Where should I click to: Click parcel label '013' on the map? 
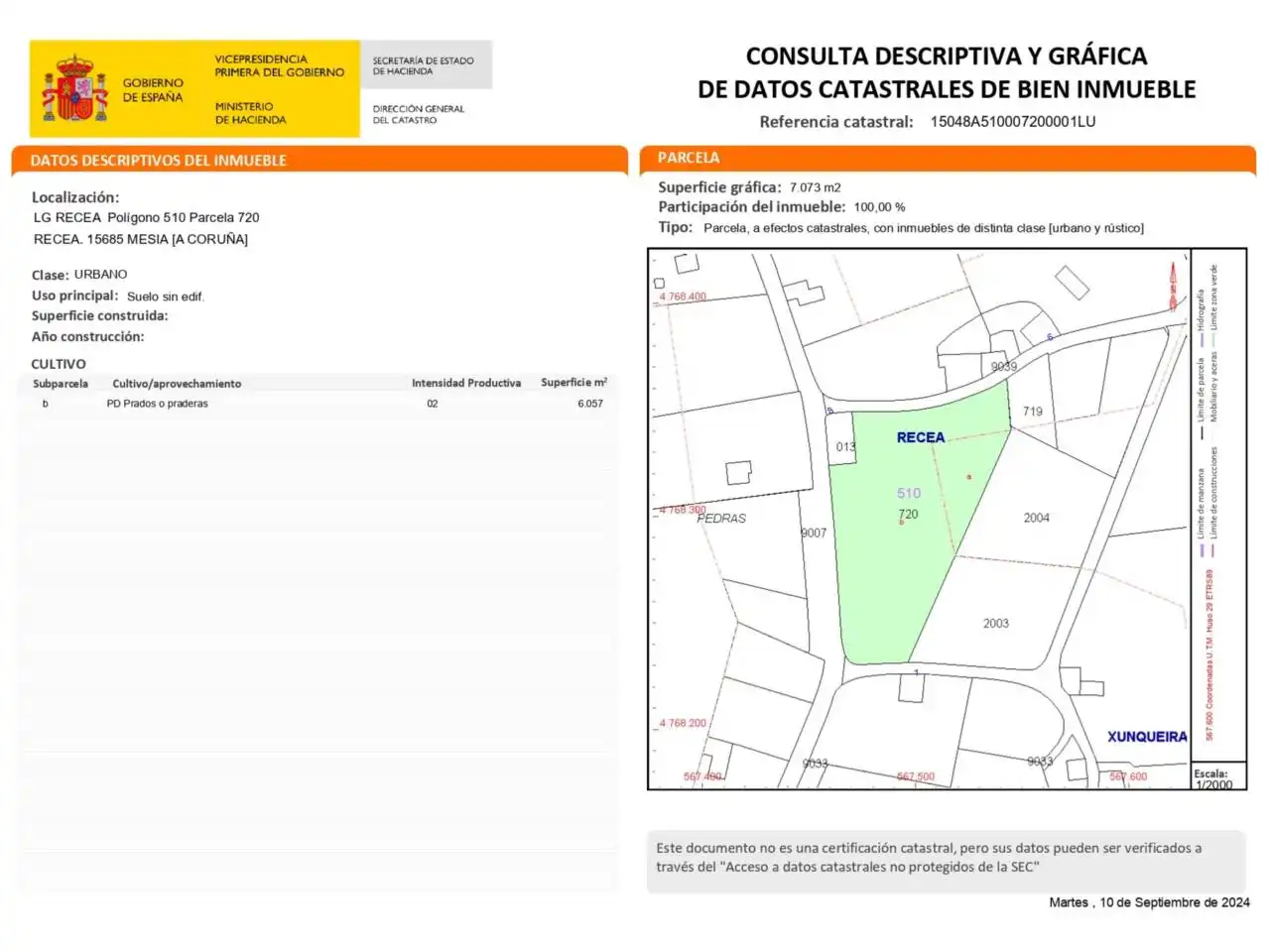(845, 447)
